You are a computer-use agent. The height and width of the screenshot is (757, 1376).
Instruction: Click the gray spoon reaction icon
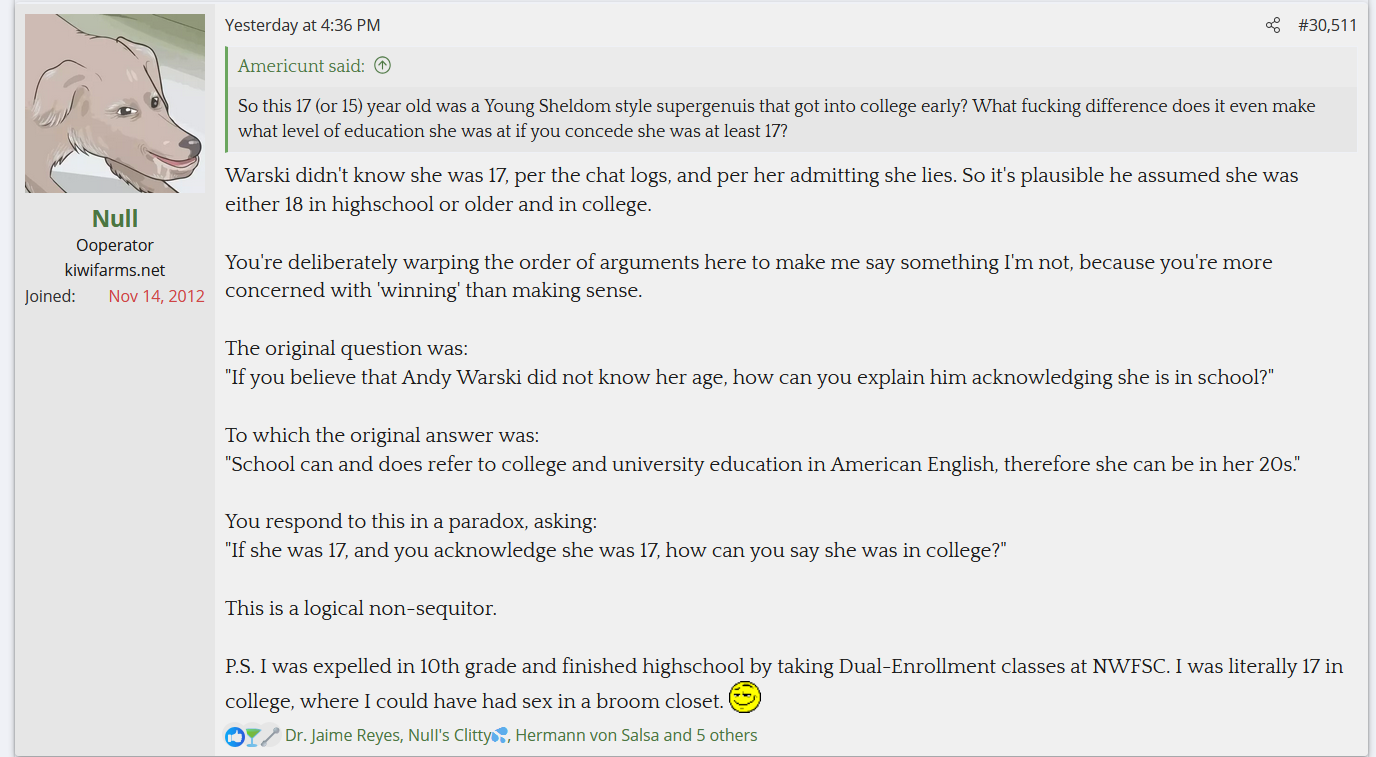coord(270,736)
